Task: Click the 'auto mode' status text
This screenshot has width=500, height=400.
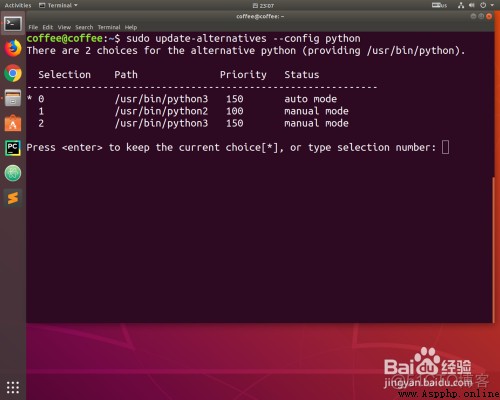Action: pos(310,99)
